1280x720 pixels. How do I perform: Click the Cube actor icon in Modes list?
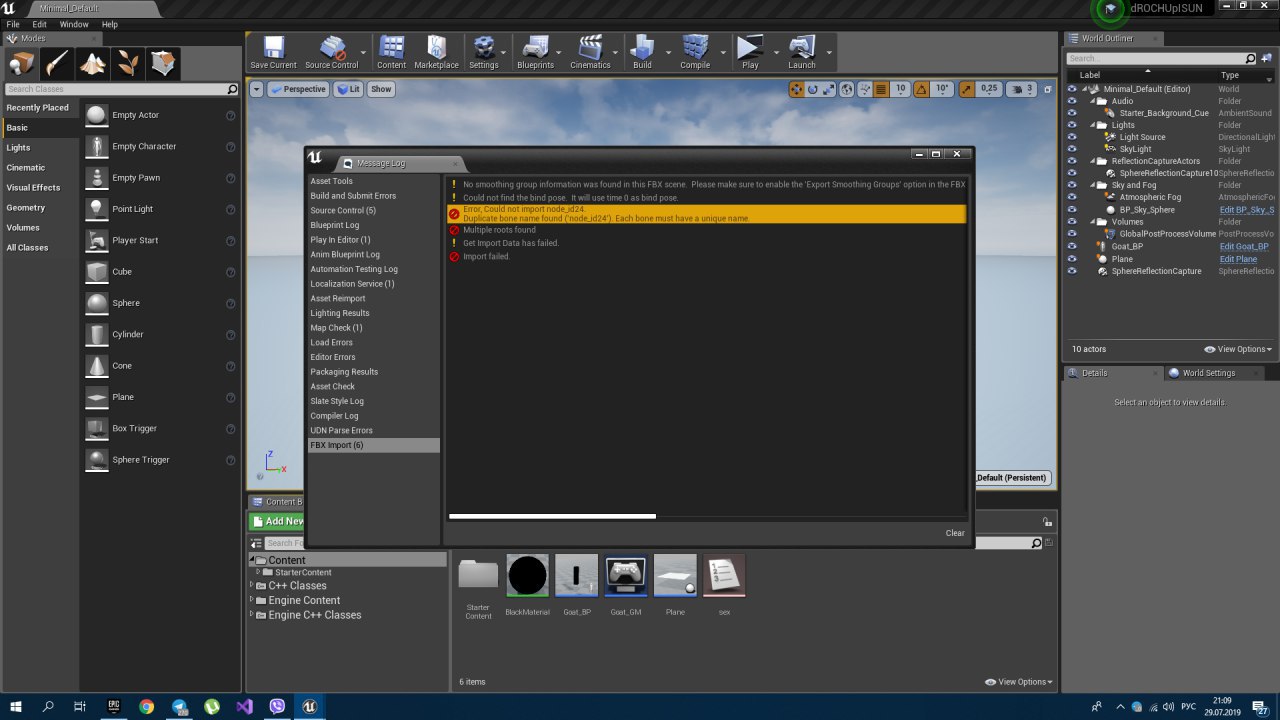tap(96, 271)
